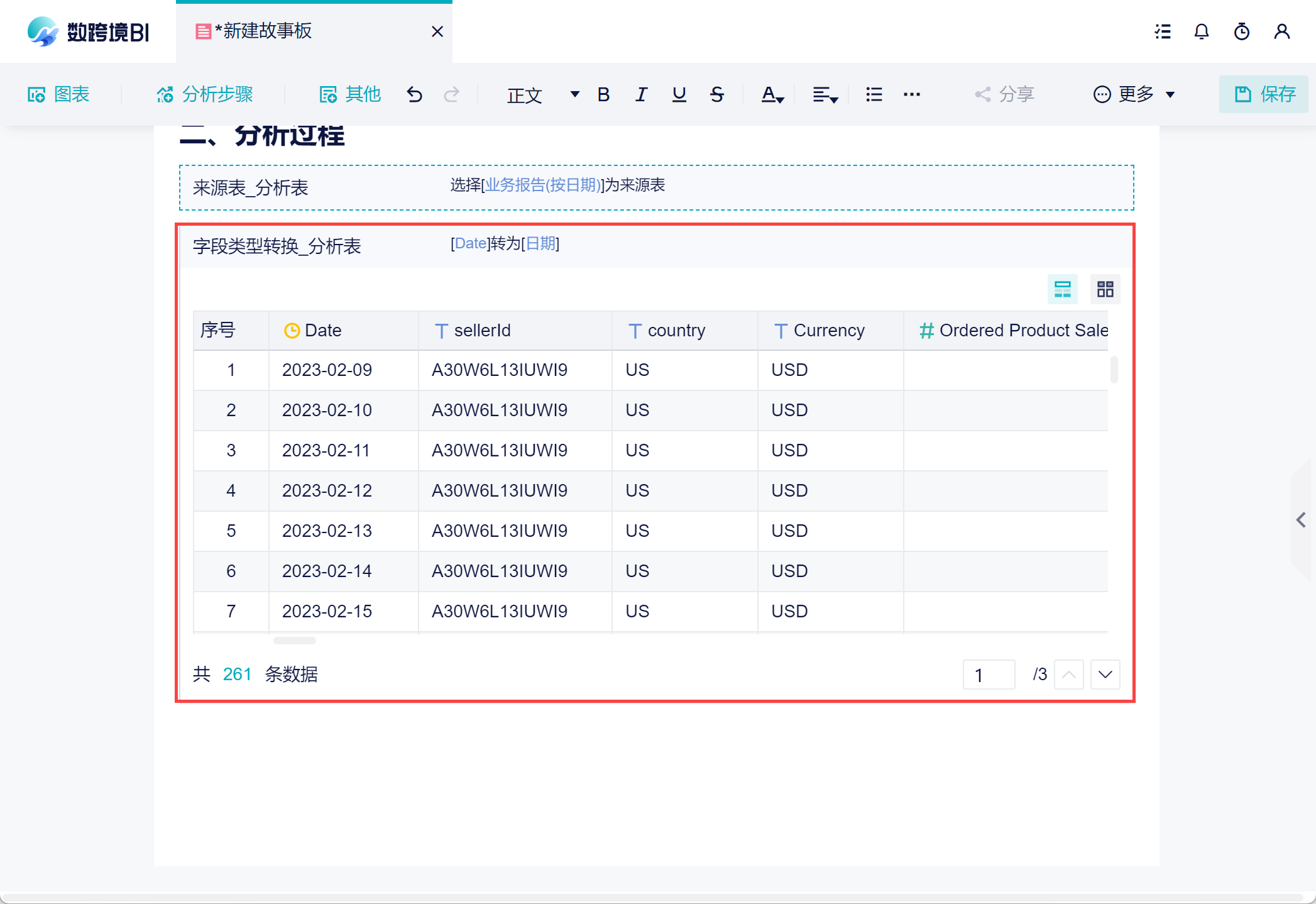Screen dimensions: 1316x904
Task: Open text alignment dropdown
Action: click(x=825, y=94)
